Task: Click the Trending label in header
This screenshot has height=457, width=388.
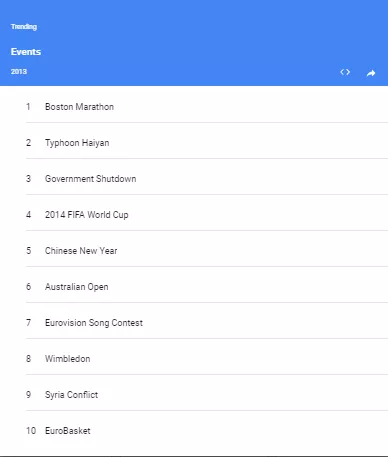Action: click(x=24, y=27)
